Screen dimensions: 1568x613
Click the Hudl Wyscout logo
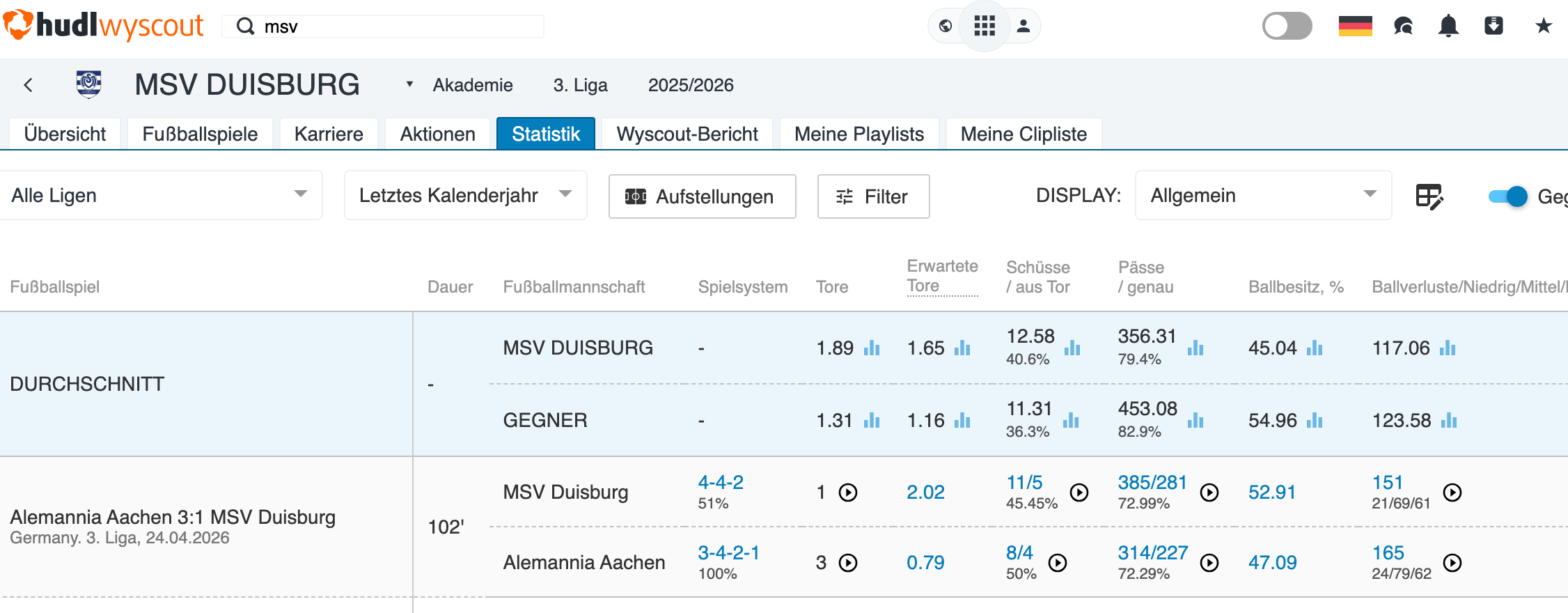[x=103, y=26]
